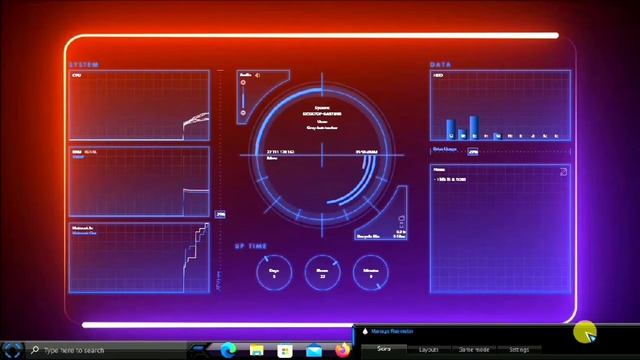Image resolution: width=640 pixels, height=360 pixels.
Task: Open the Mail app from the taskbar
Action: pos(314,351)
